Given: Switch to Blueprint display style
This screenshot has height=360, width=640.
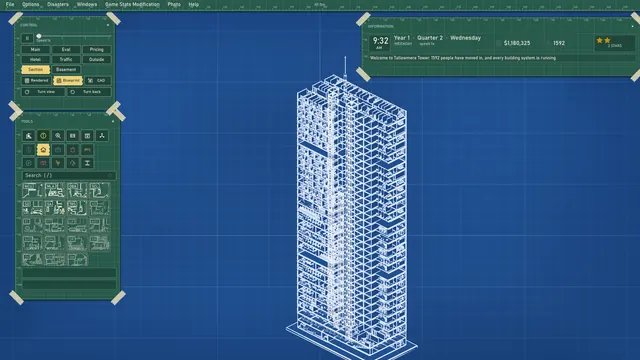Looking at the screenshot, I should point(68,80).
